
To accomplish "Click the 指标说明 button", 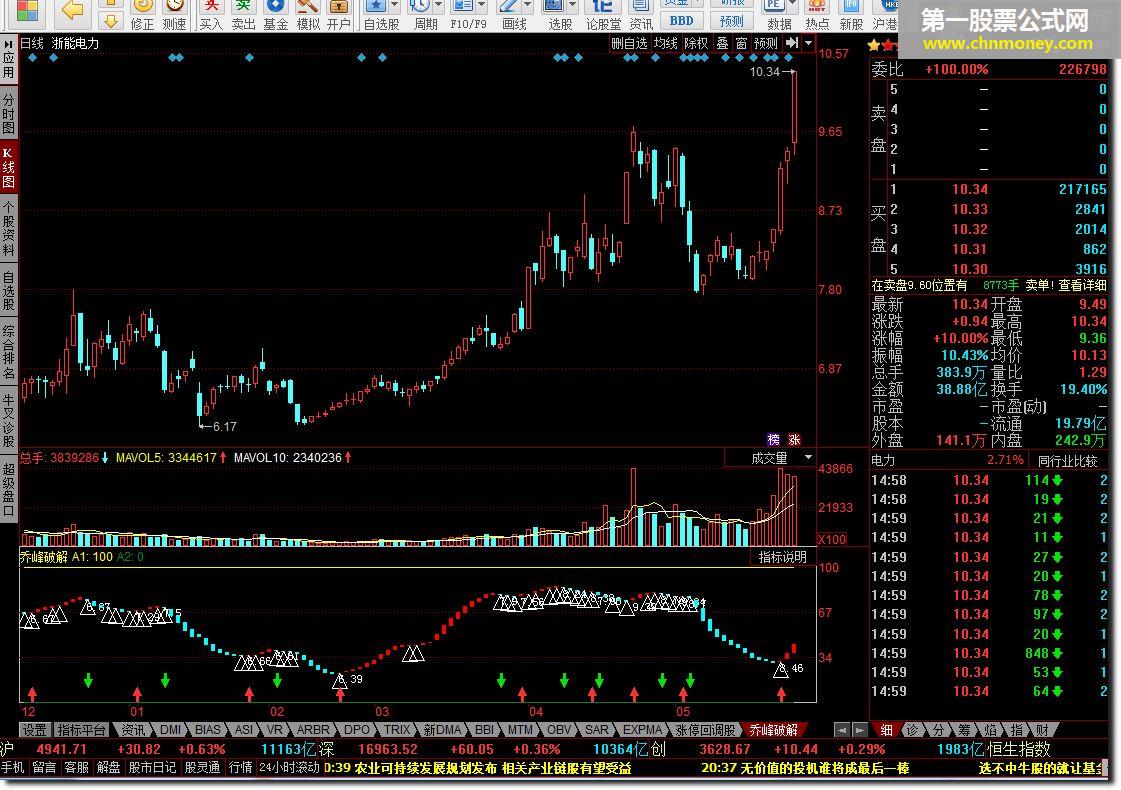I will [782, 557].
